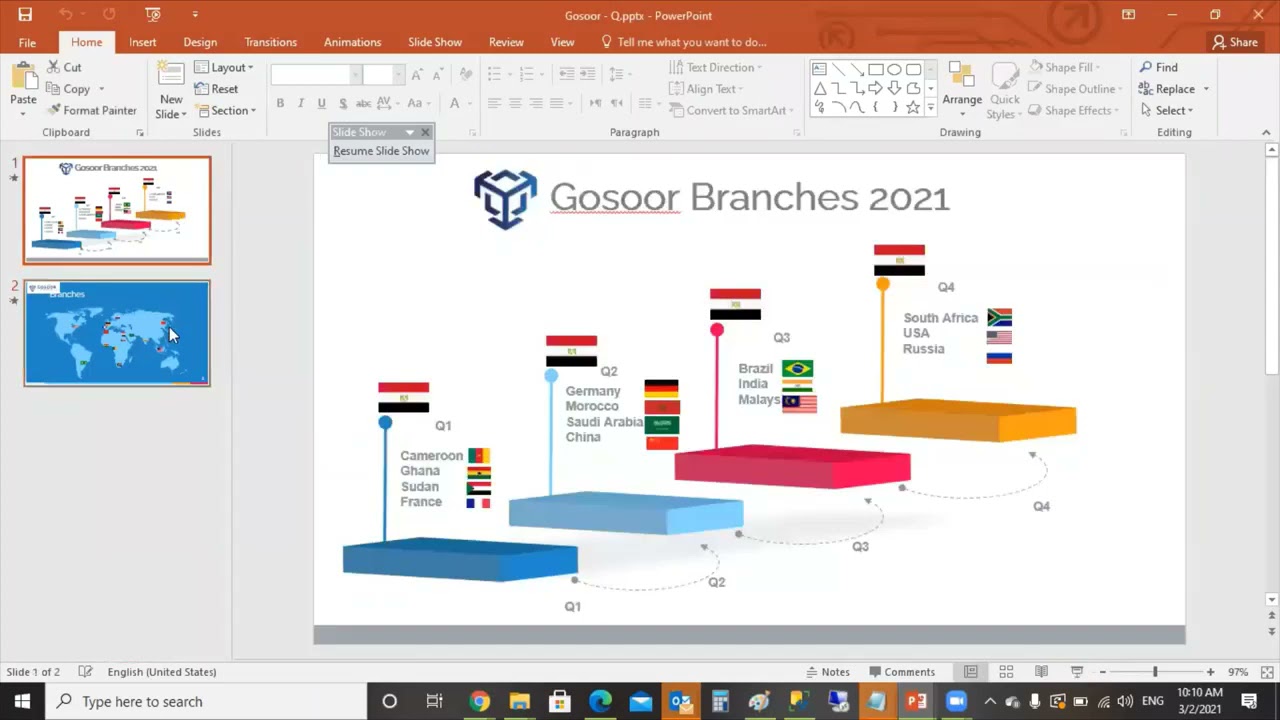Toggle Strikethrough formatting
The image size is (1280, 720).
[x=364, y=103]
